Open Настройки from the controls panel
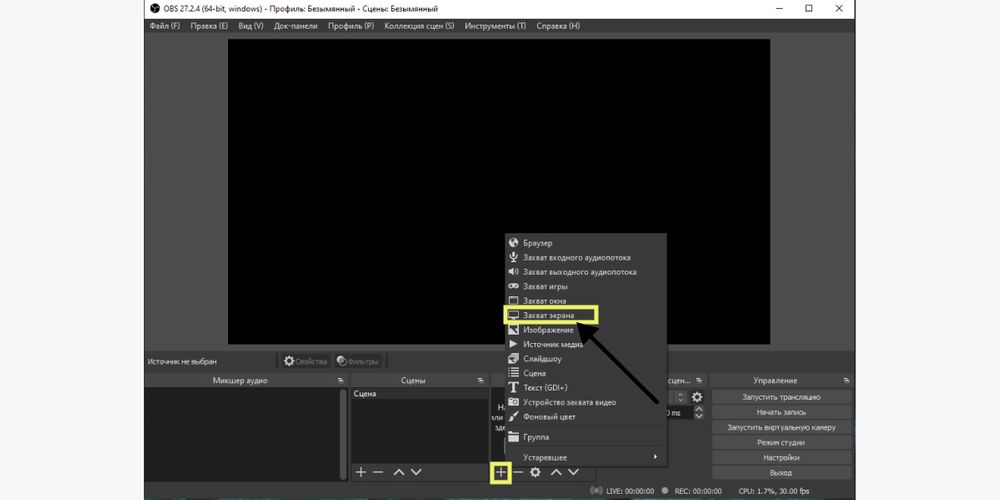Screen dimensions: 1000x500 point(781,457)
